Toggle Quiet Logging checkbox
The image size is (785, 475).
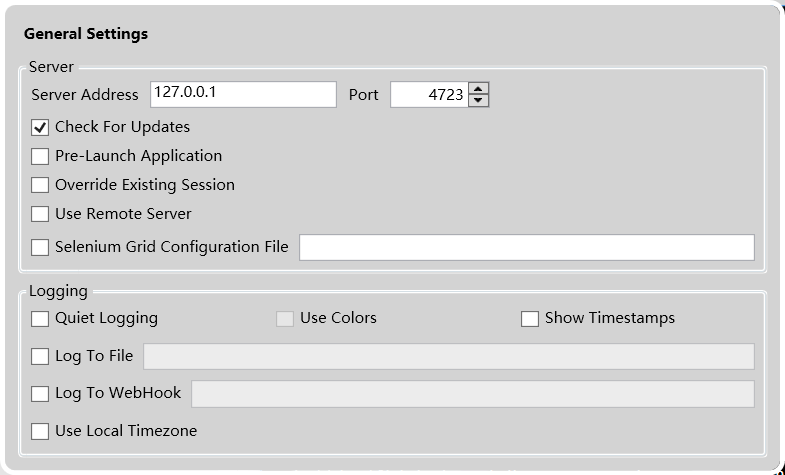(40, 319)
